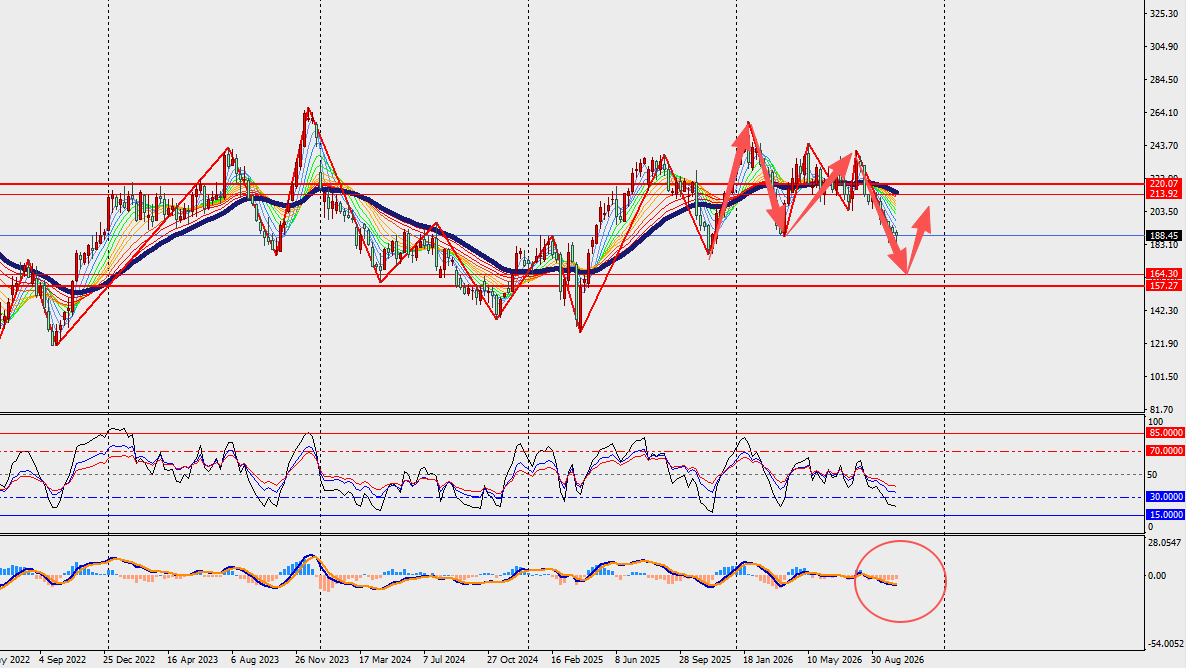Image resolution: width=1187 pixels, height=668 pixels.
Task: Select the 25 Dec 2022 date label
Action: tap(129, 660)
